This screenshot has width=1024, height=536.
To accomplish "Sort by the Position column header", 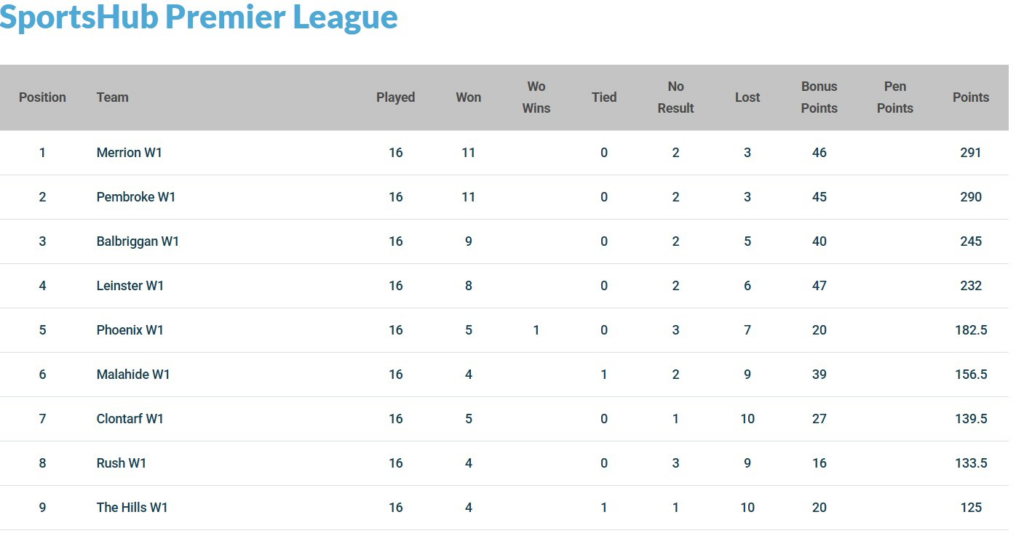I will click(42, 97).
